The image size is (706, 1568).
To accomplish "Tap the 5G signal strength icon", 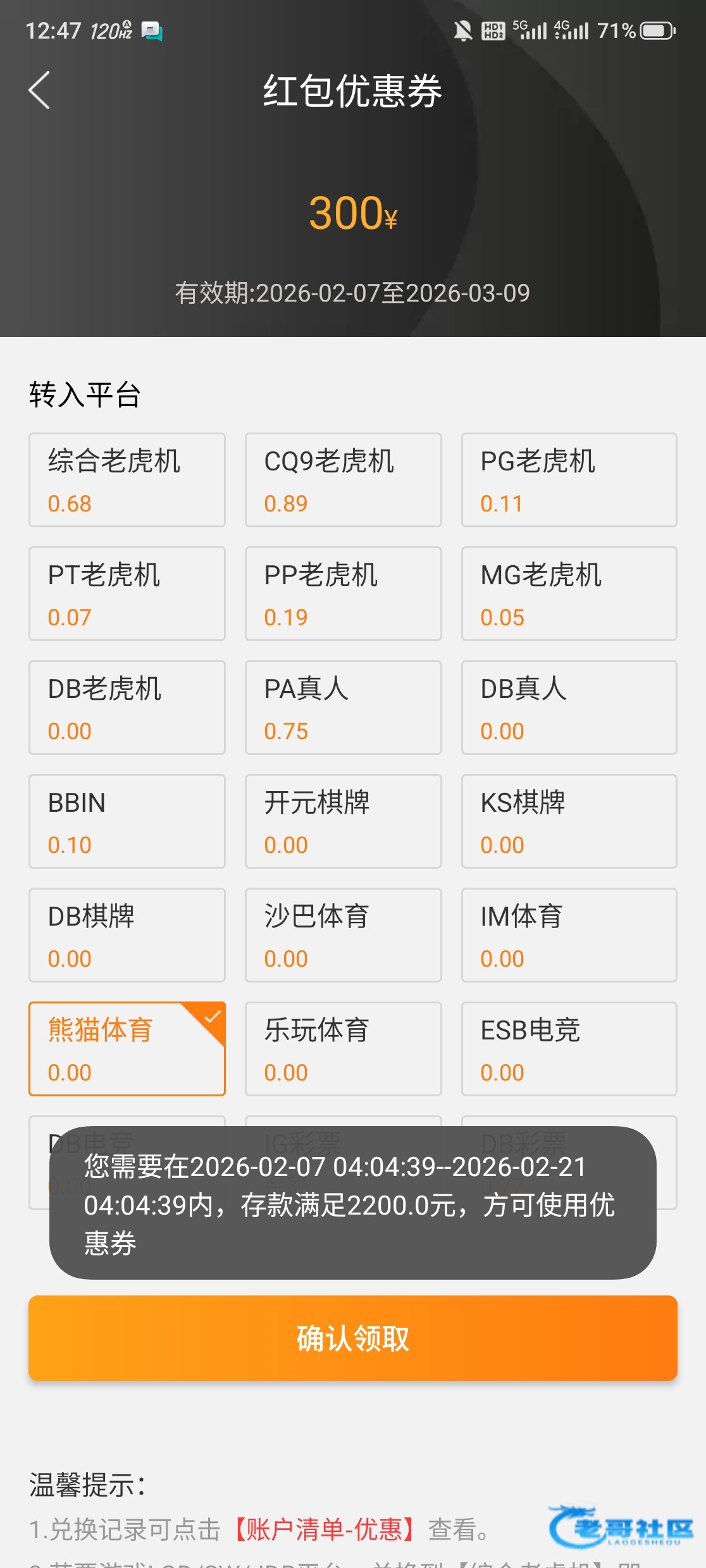I will (530, 30).
